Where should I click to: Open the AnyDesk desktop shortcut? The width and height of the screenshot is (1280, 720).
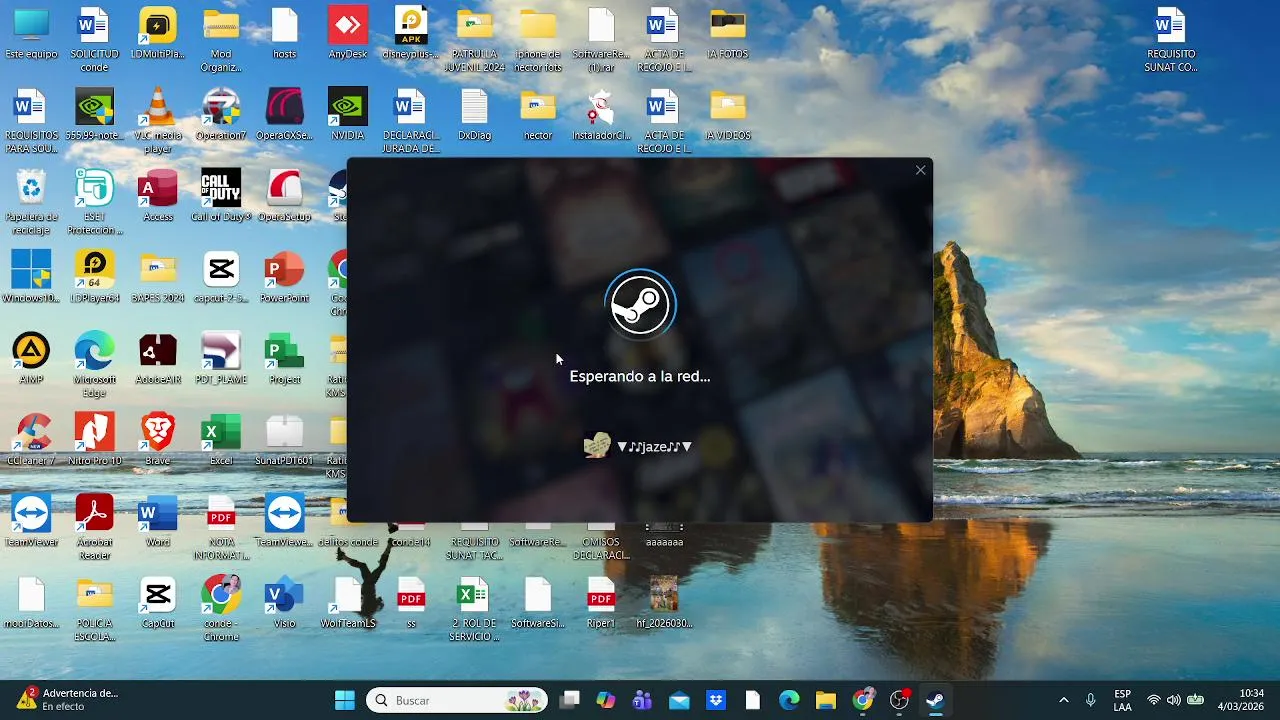pyautogui.click(x=348, y=35)
